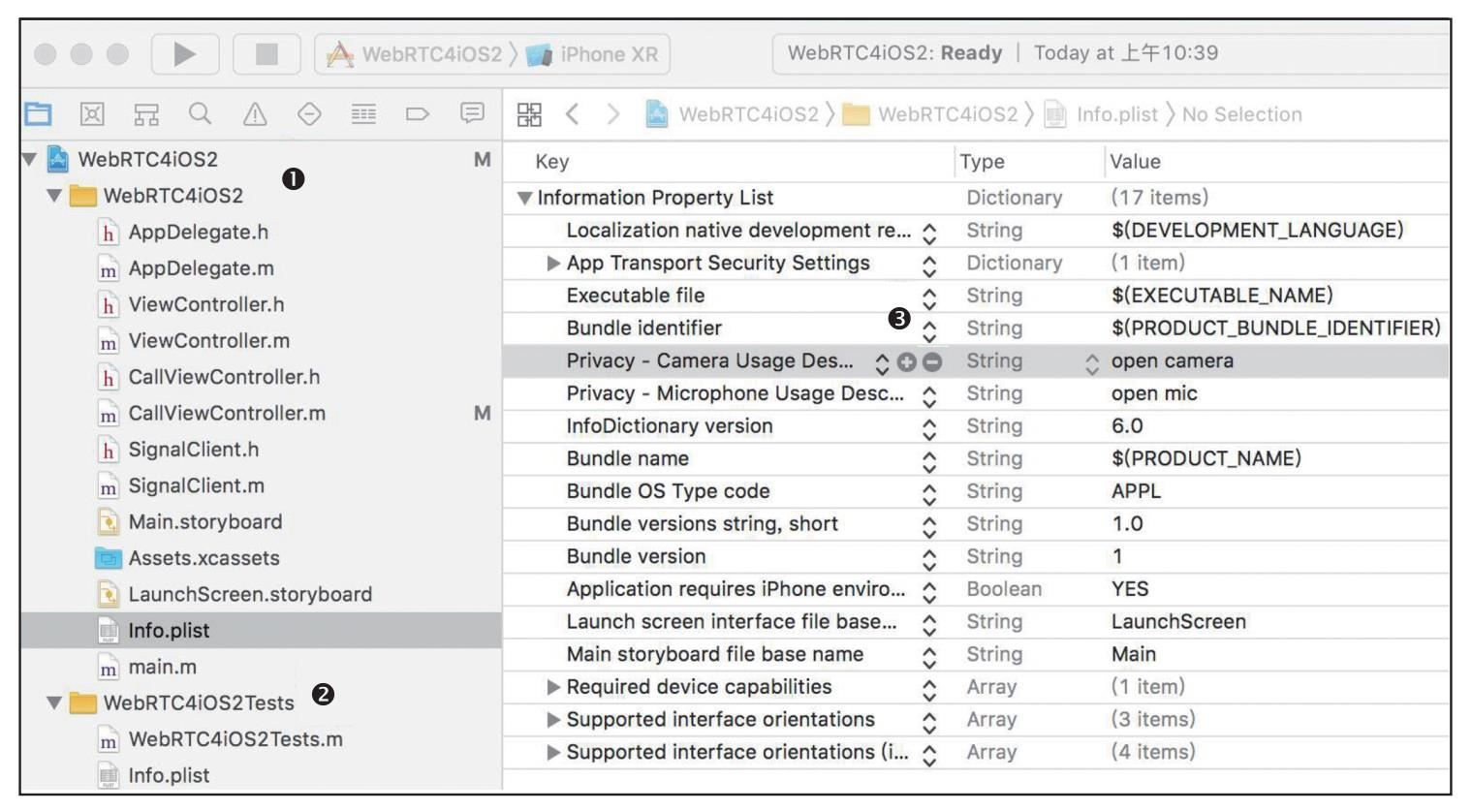The image size is (1472, 812).
Task: Select main.m in the navigator
Action: (148, 667)
